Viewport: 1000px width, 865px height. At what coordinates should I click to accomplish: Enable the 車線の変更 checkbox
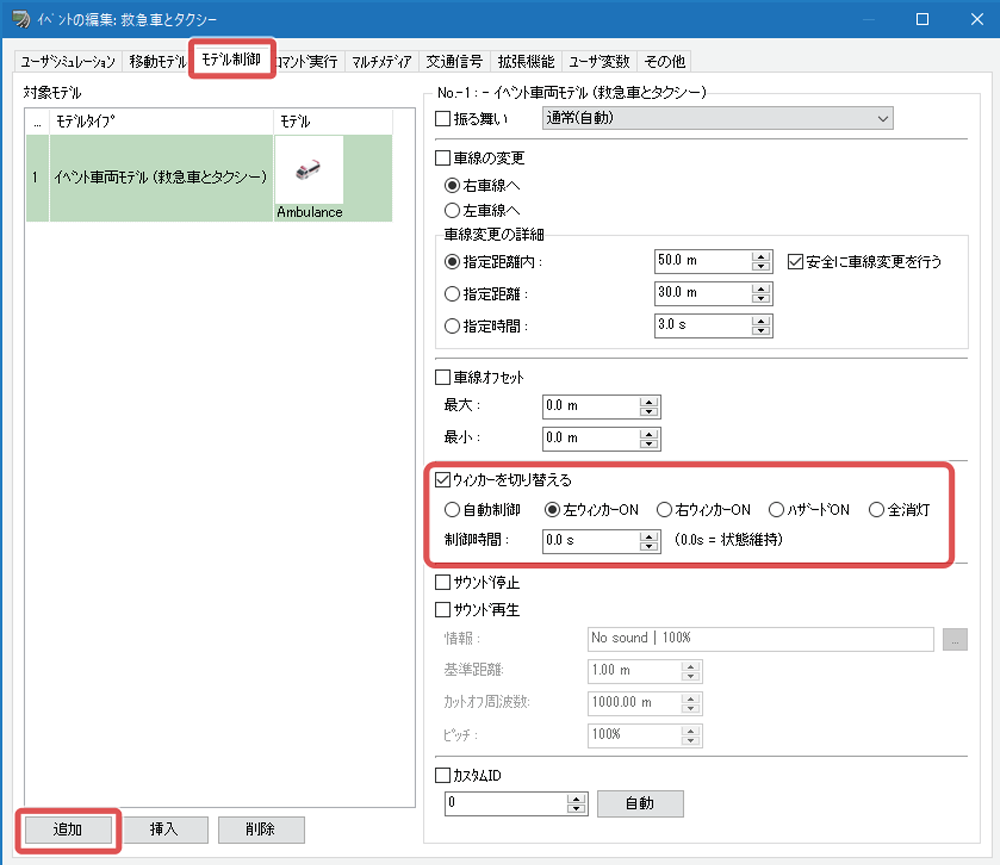443,158
